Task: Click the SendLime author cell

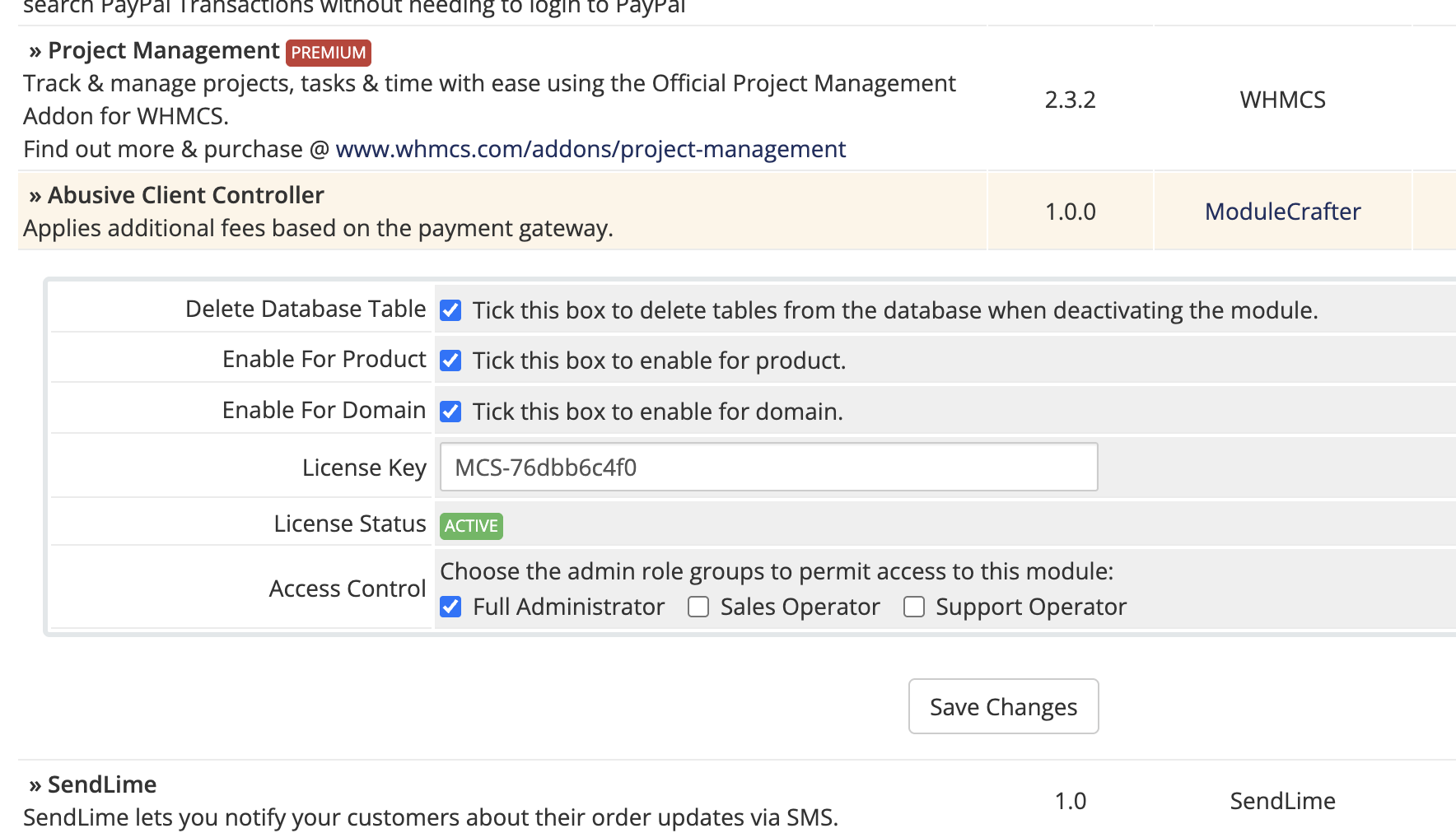Action: [1282, 801]
